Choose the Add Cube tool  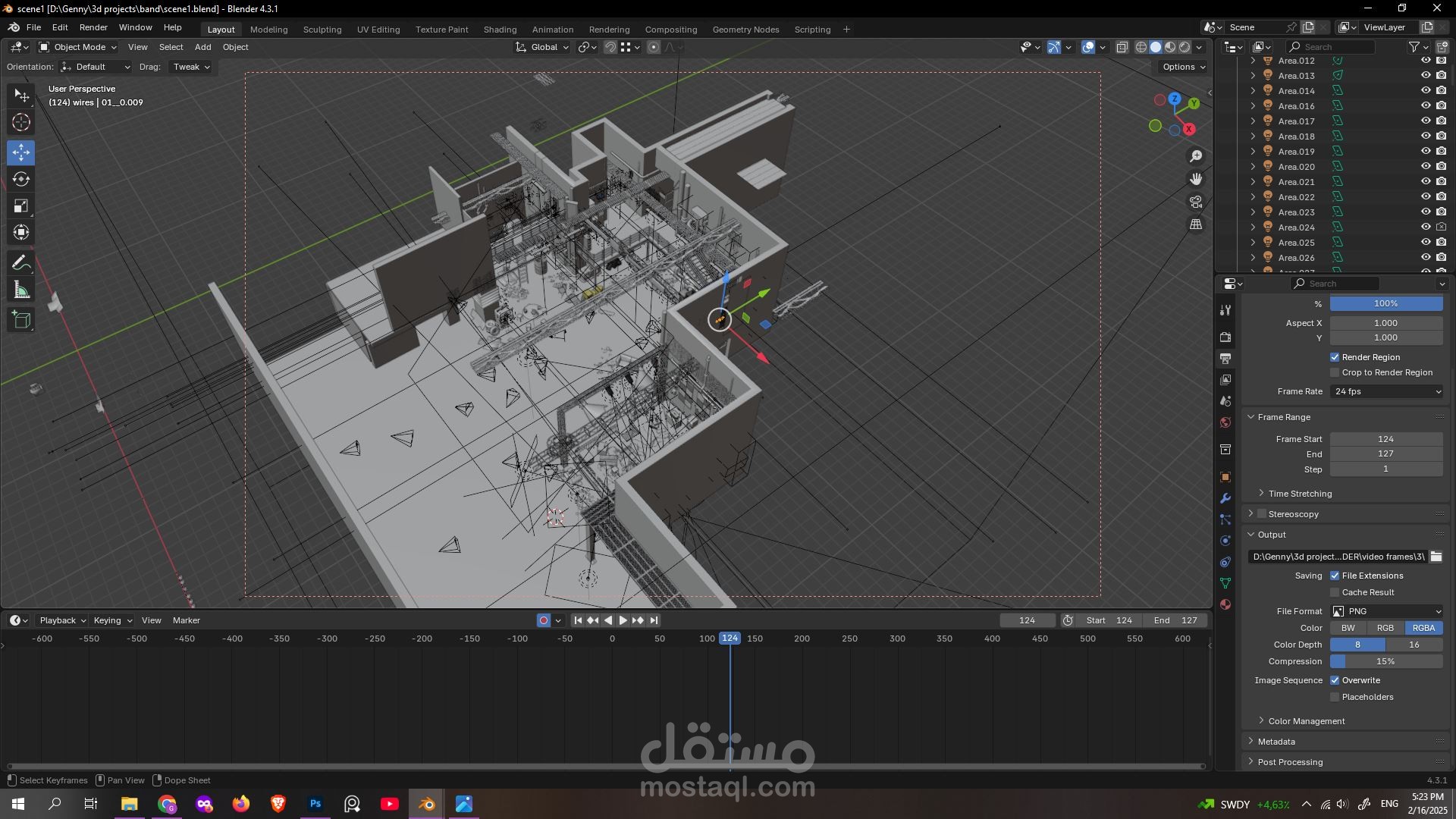21,320
